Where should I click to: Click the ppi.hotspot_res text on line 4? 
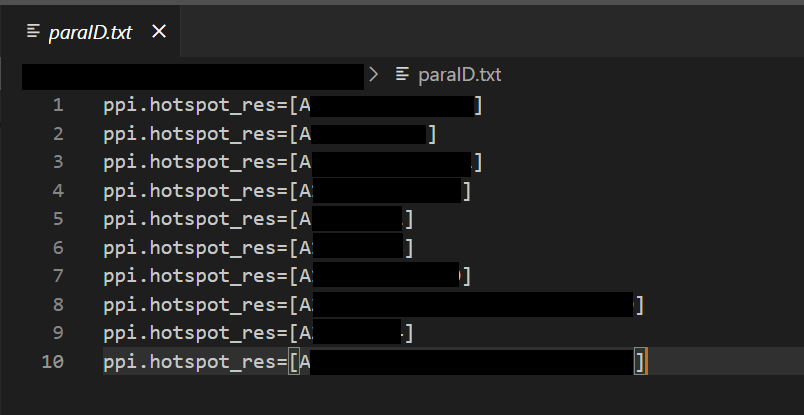coord(190,190)
